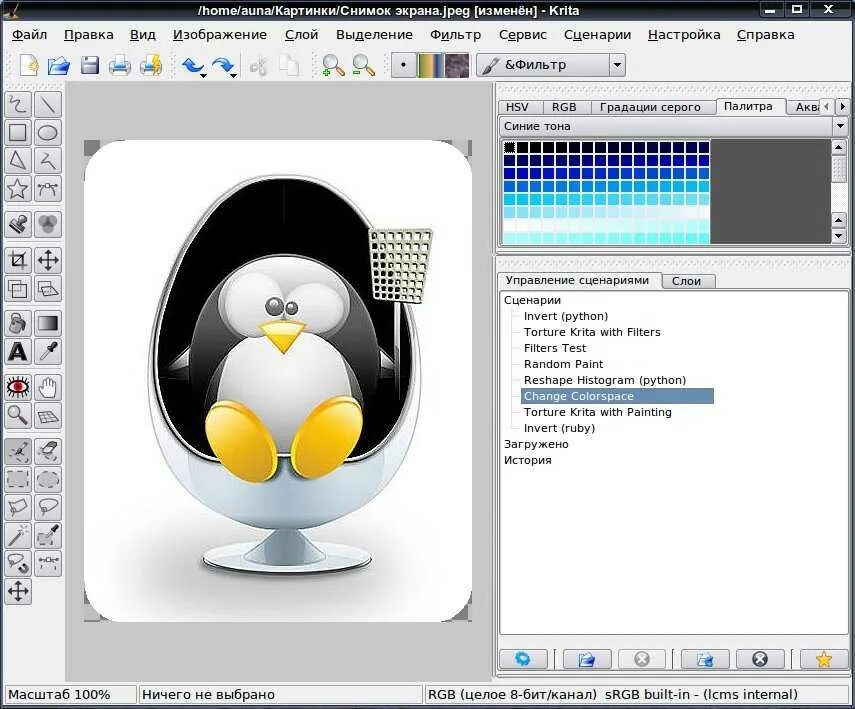Open the Настройка menu
The image size is (855, 709).
(x=684, y=34)
